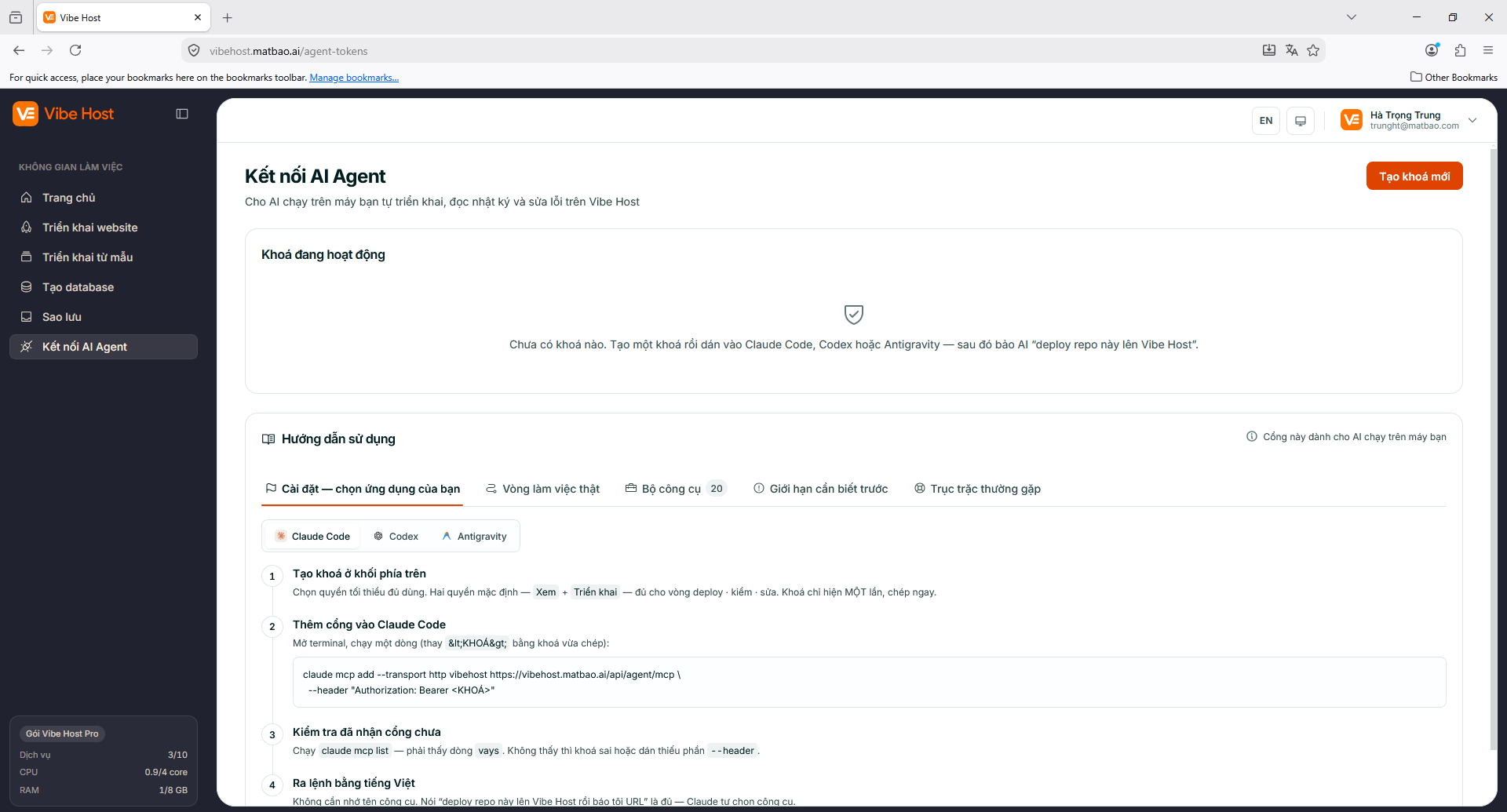The image size is (1507, 812).
Task: Click the Vibe Host logo icon
Action: pyautogui.click(x=25, y=114)
